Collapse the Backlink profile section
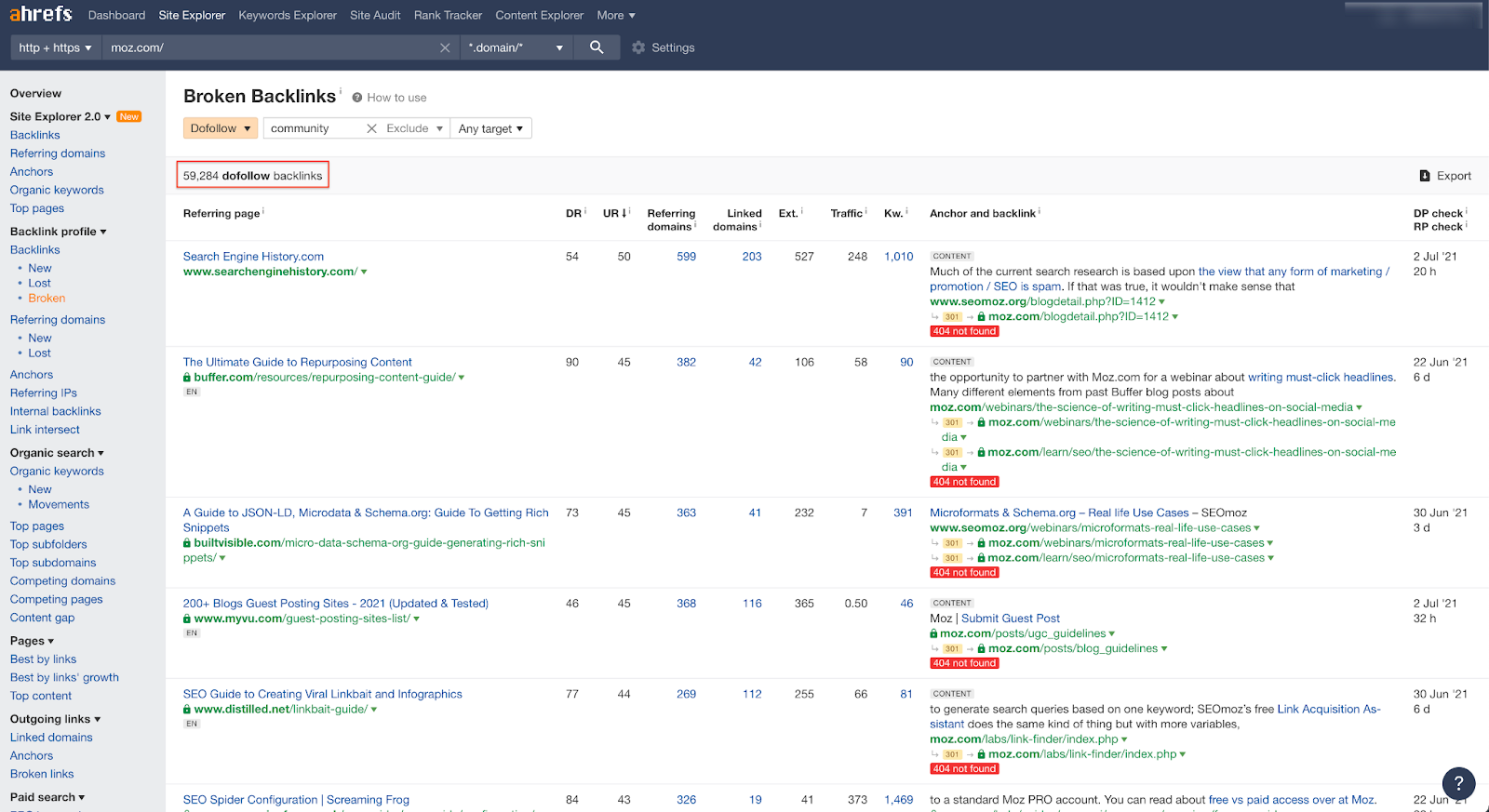 58,232
